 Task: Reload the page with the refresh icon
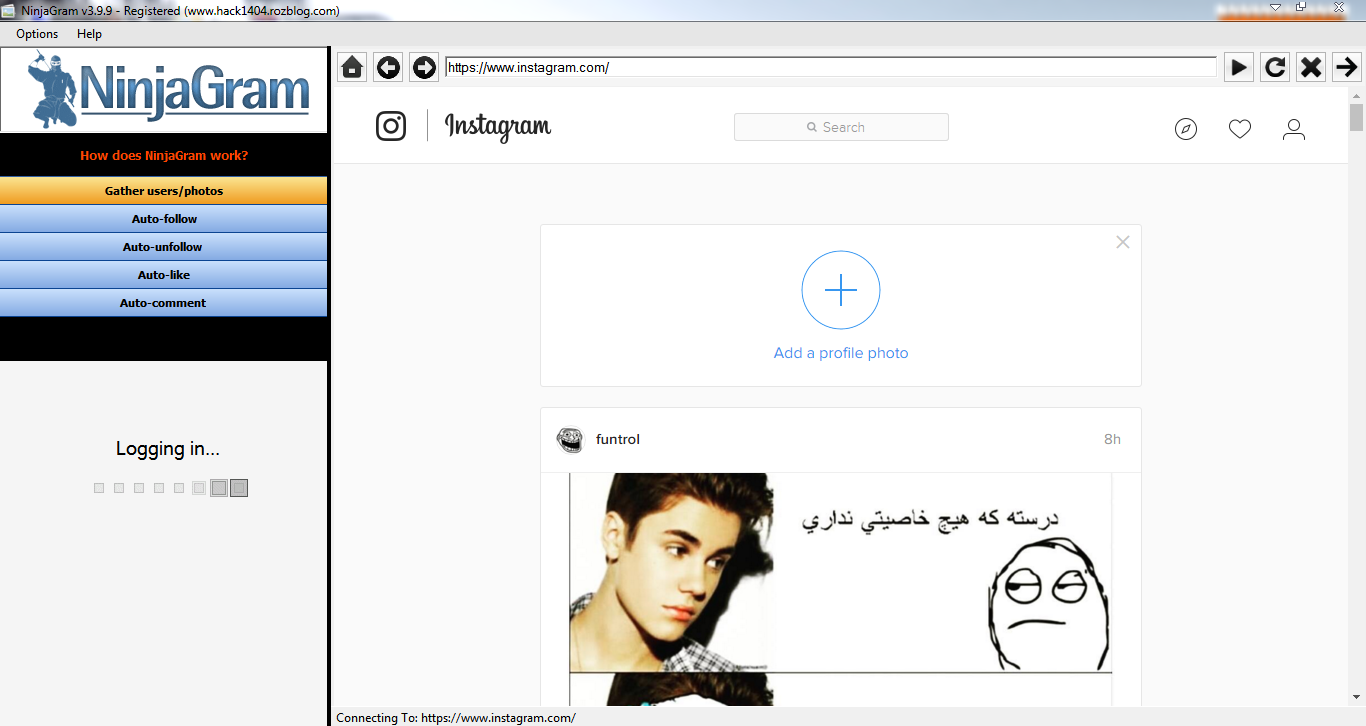(x=1275, y=67)
